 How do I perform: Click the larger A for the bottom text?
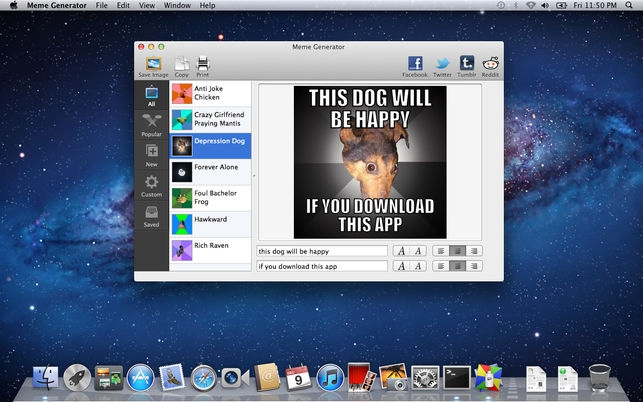tap(401, 266)
